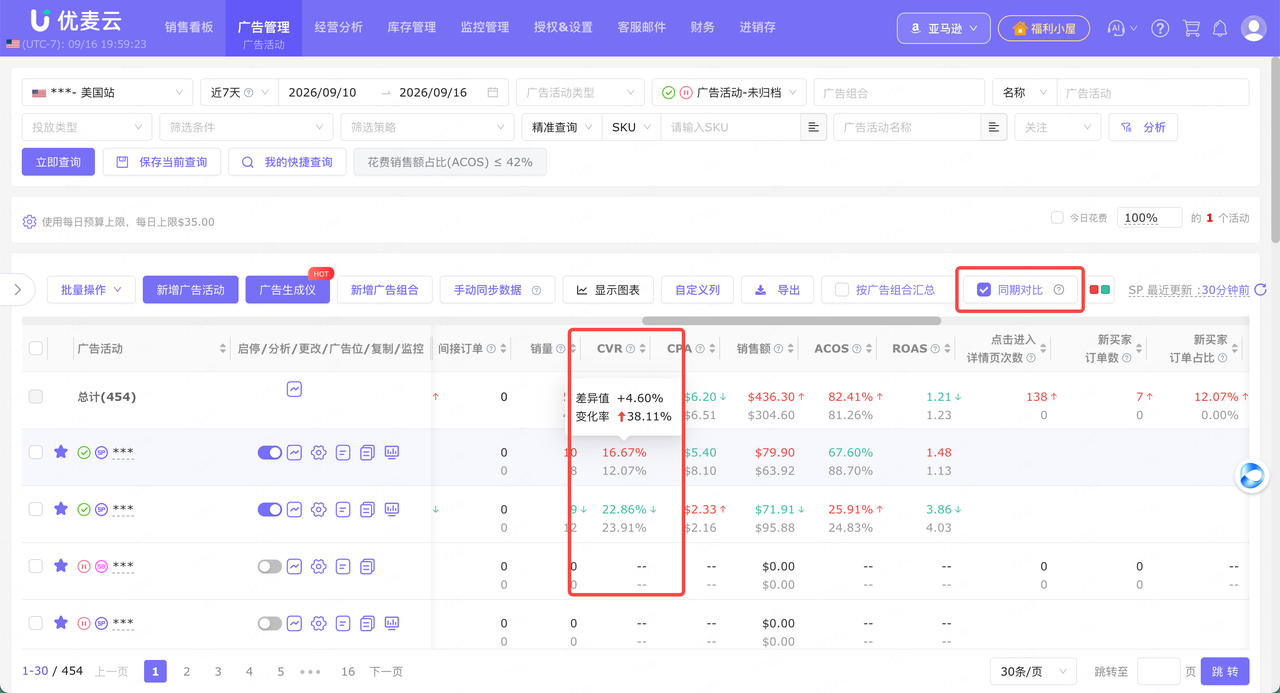This screenshot has height=693, width=1280.
Task: Open the floating blue assistant bubble
Action: coord(1252,477)
